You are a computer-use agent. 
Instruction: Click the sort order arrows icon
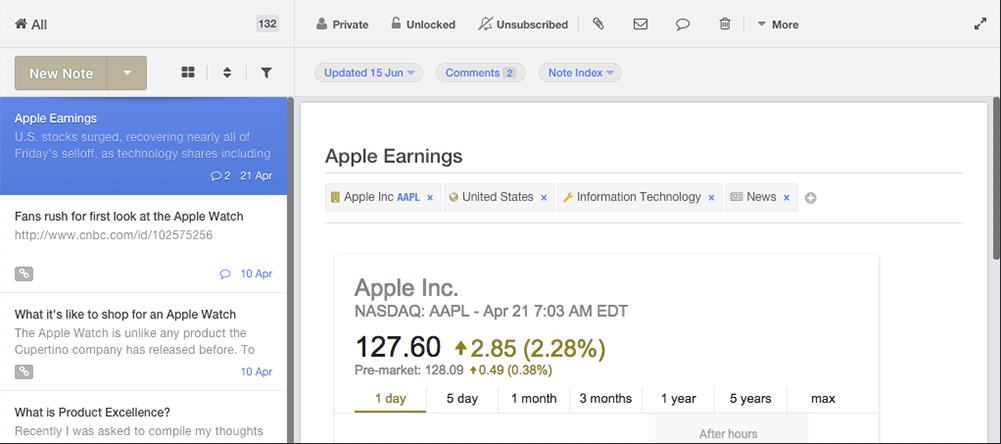[227, 73]
